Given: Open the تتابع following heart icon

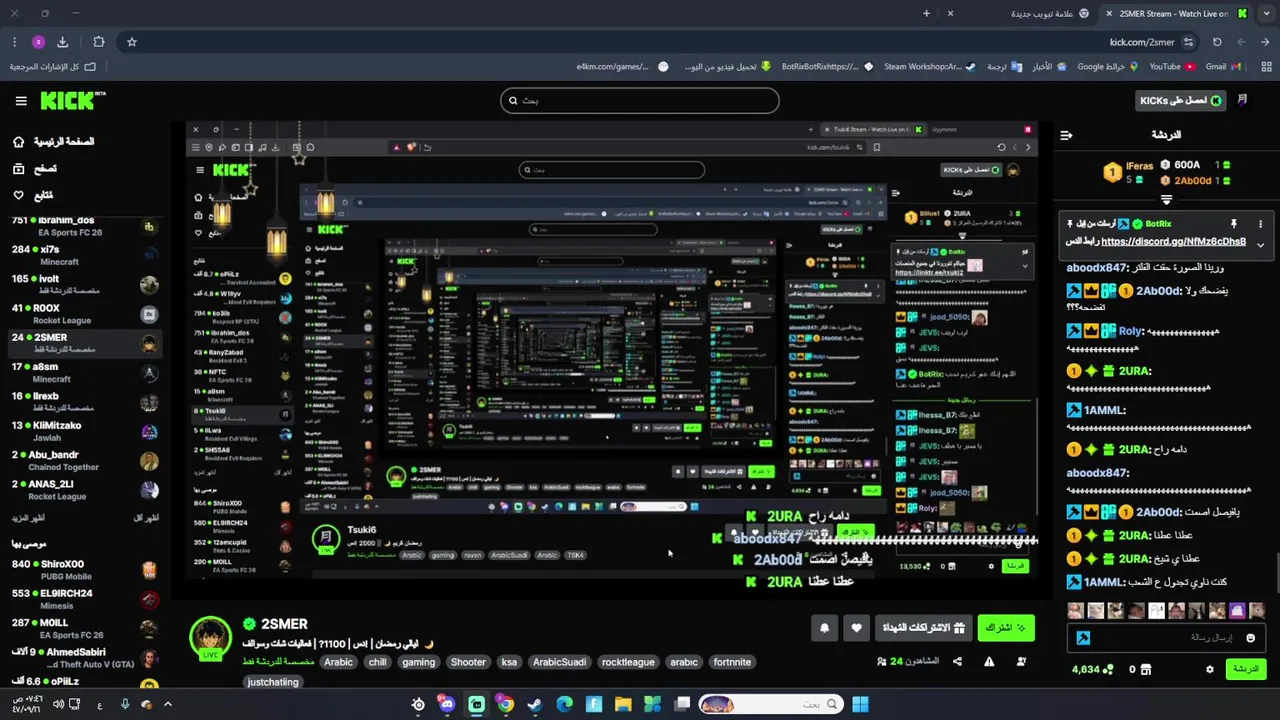Looking at the screenshot, I should tap(18, 195).
